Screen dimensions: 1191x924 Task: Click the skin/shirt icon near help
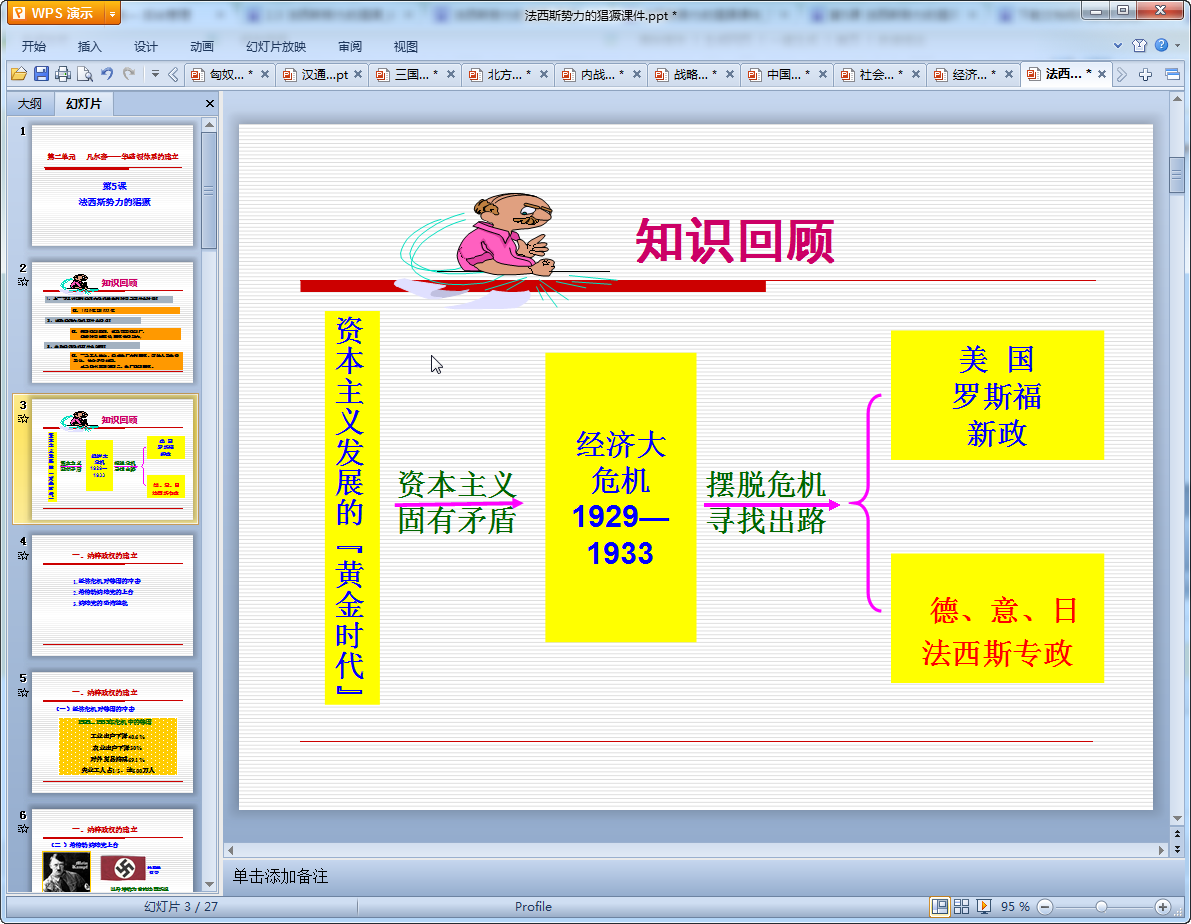click(x=1139, y=46)
